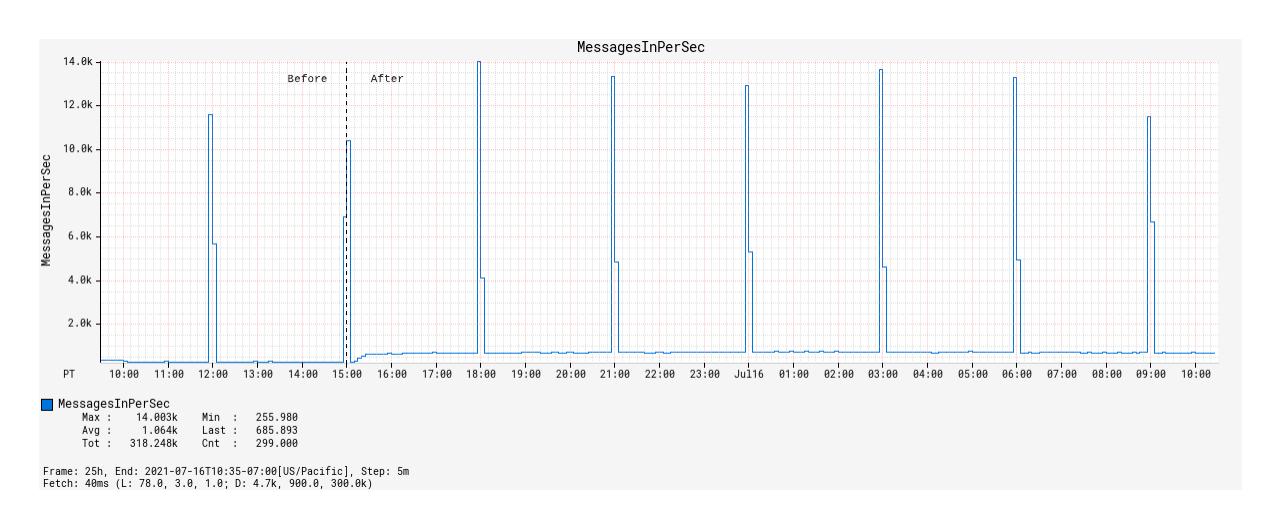Click the 03:00 tick label on x-axis
Viewport: 1282px width, 530px height.
(883, 374)
